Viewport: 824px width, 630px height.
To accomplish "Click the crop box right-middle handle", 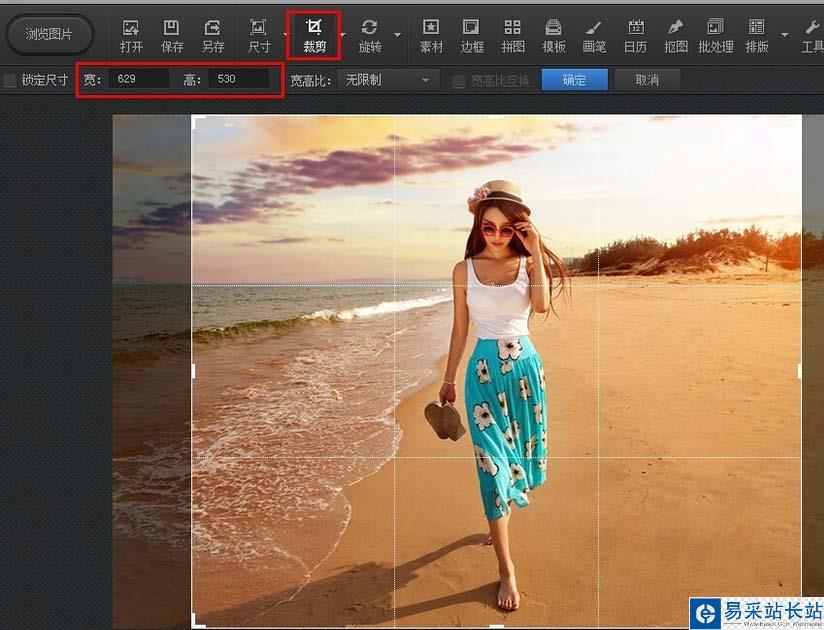I will (x=800, y=371).
